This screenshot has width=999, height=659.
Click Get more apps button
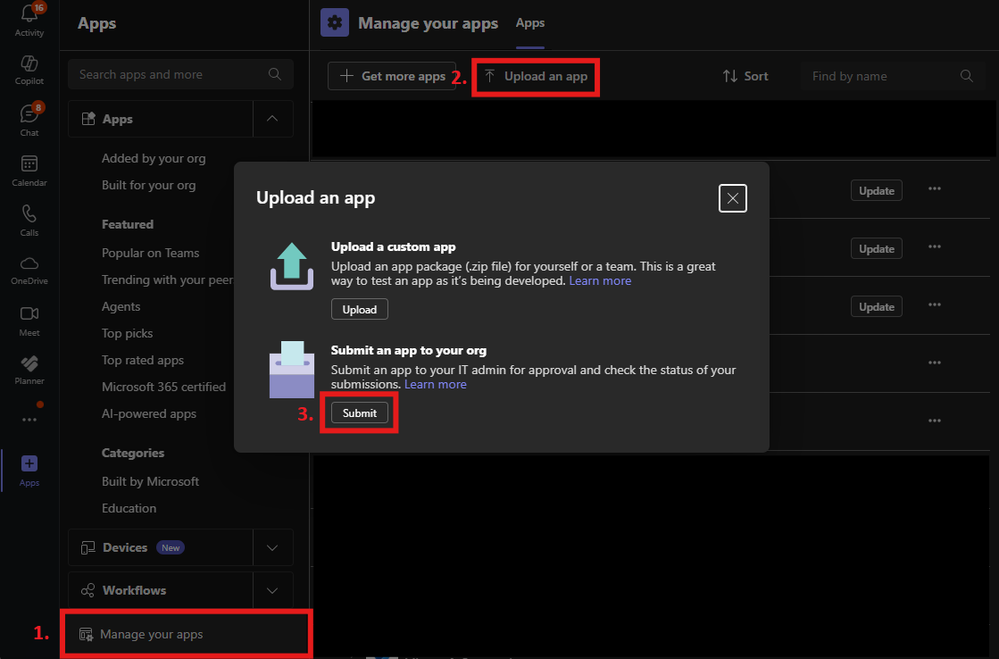click(x=392, y=76)
